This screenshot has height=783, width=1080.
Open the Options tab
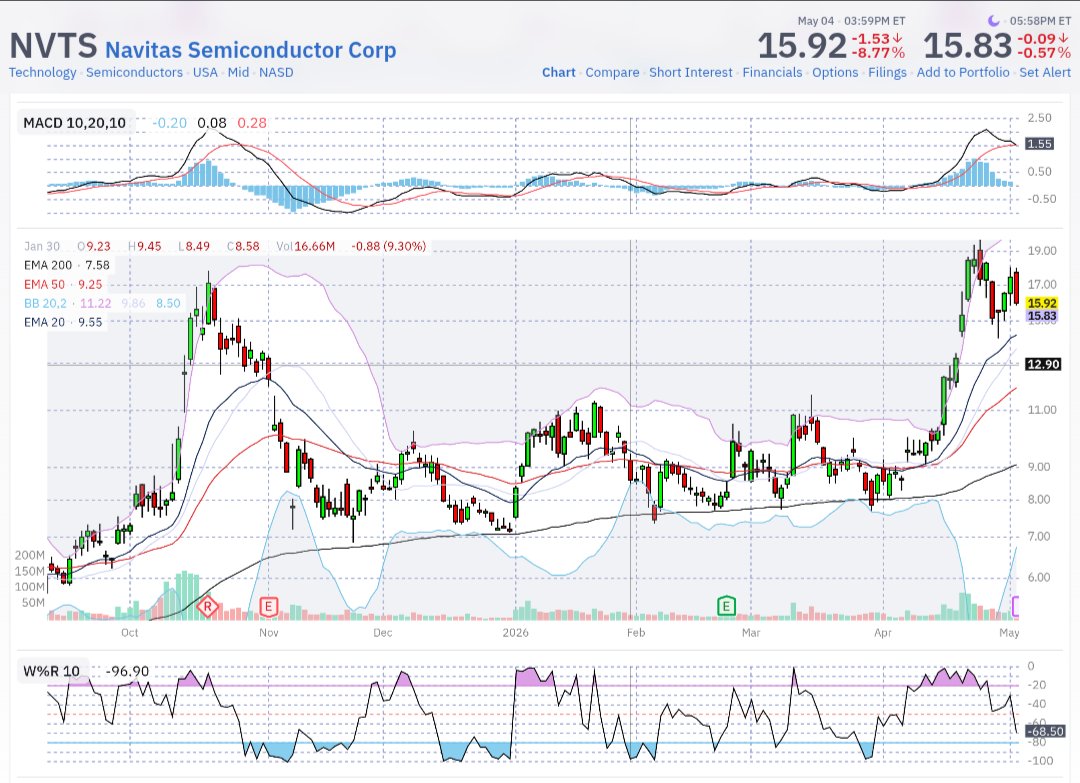(x=835, y=72)
